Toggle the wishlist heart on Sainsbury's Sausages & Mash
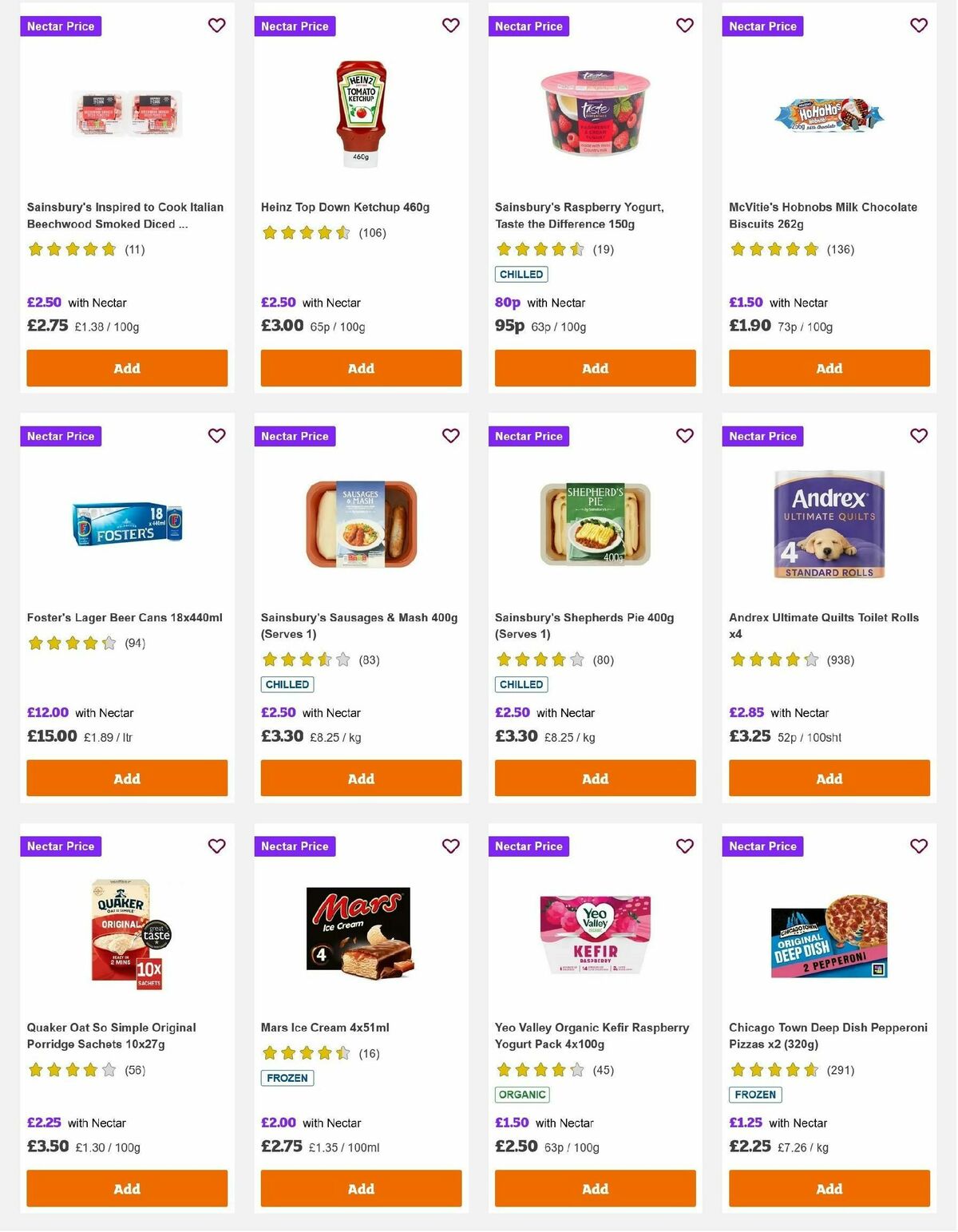 [450, 436]
